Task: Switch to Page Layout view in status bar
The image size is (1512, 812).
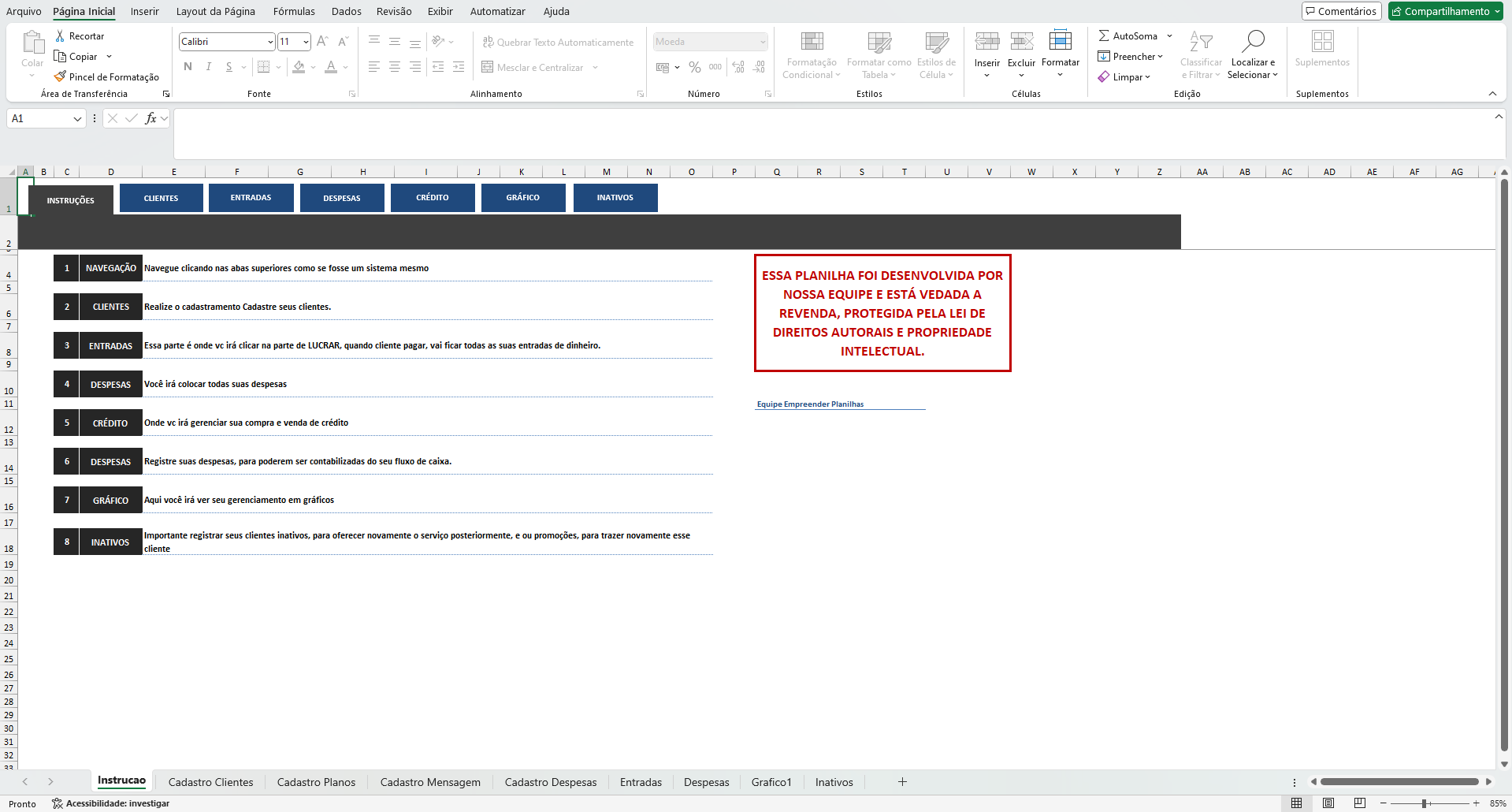Action: (1328, 803)
